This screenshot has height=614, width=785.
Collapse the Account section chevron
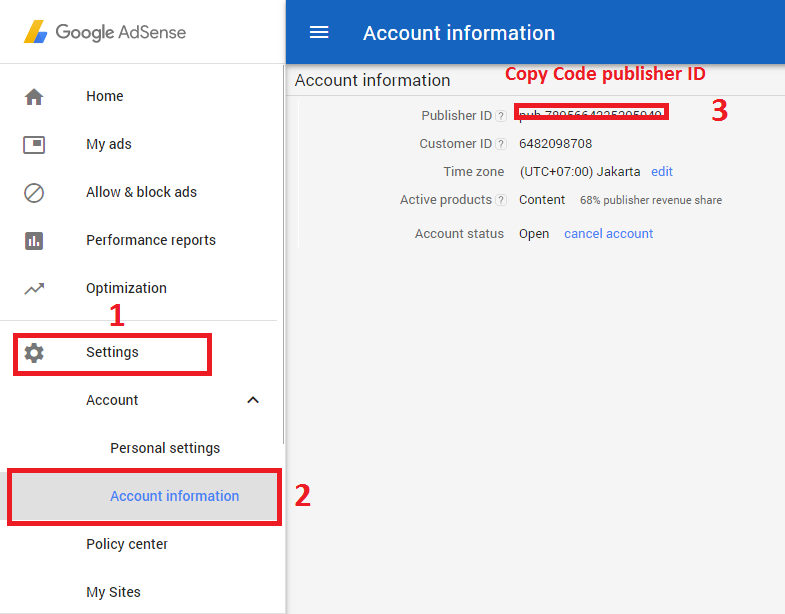point(253,400)
